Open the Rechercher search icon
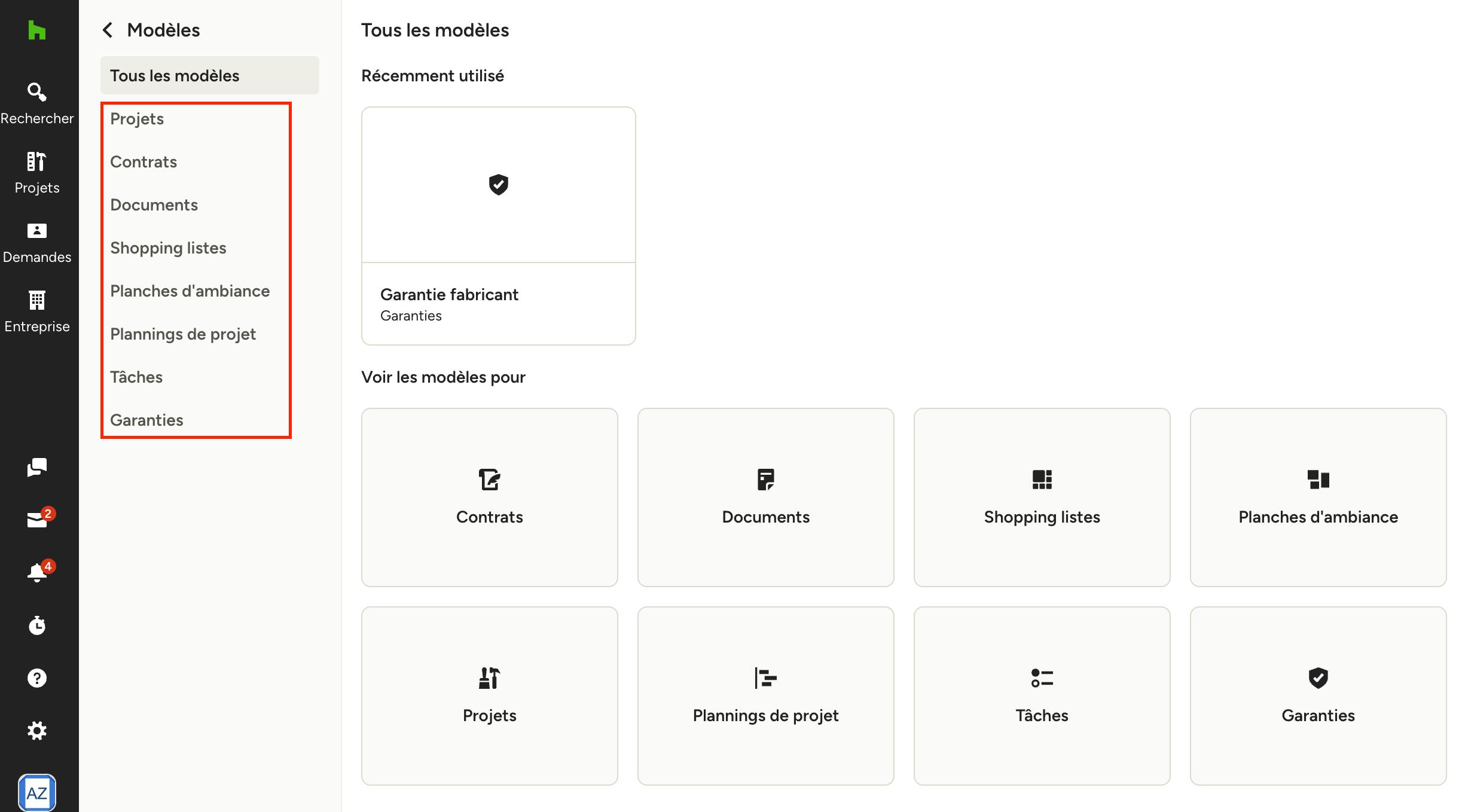Image resolution: width=1459 pixels, height=812 pixels. [37, 92]
